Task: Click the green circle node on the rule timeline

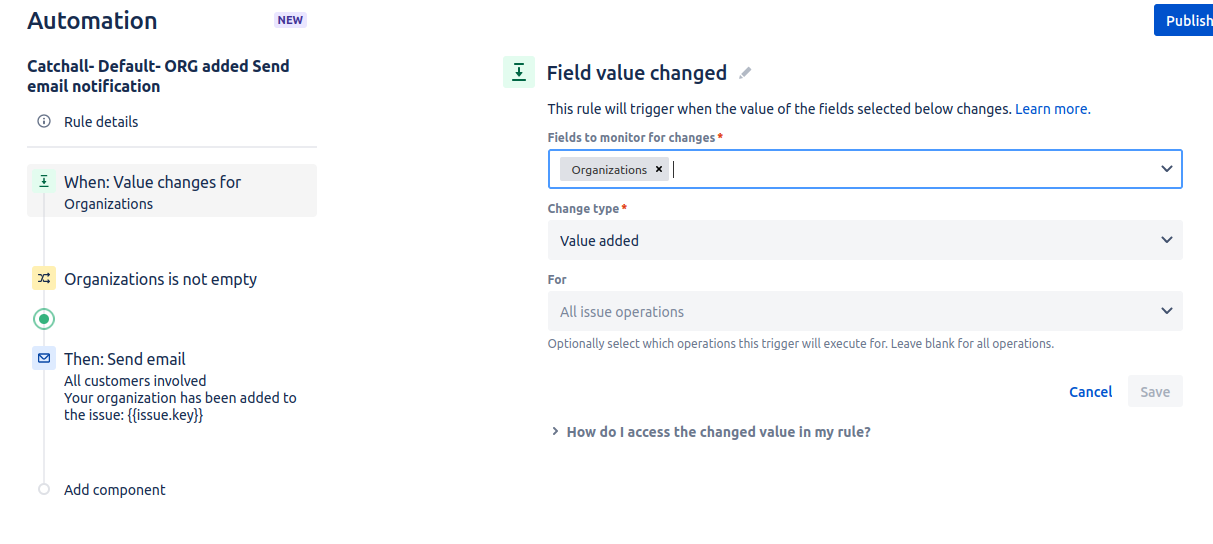Action: click(44, 319)
